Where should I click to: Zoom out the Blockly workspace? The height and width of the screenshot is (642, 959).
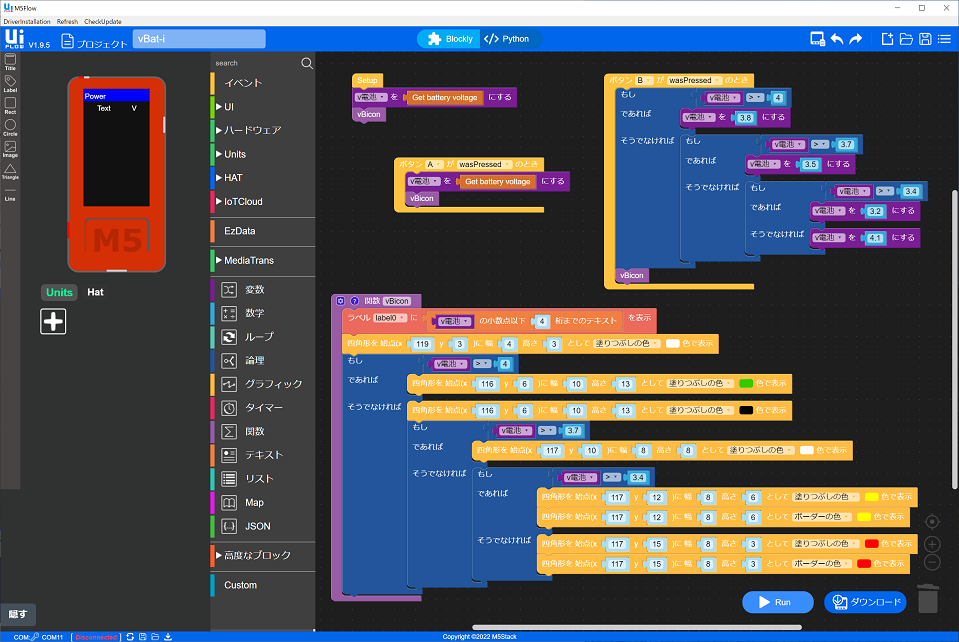tap(931, 563)
